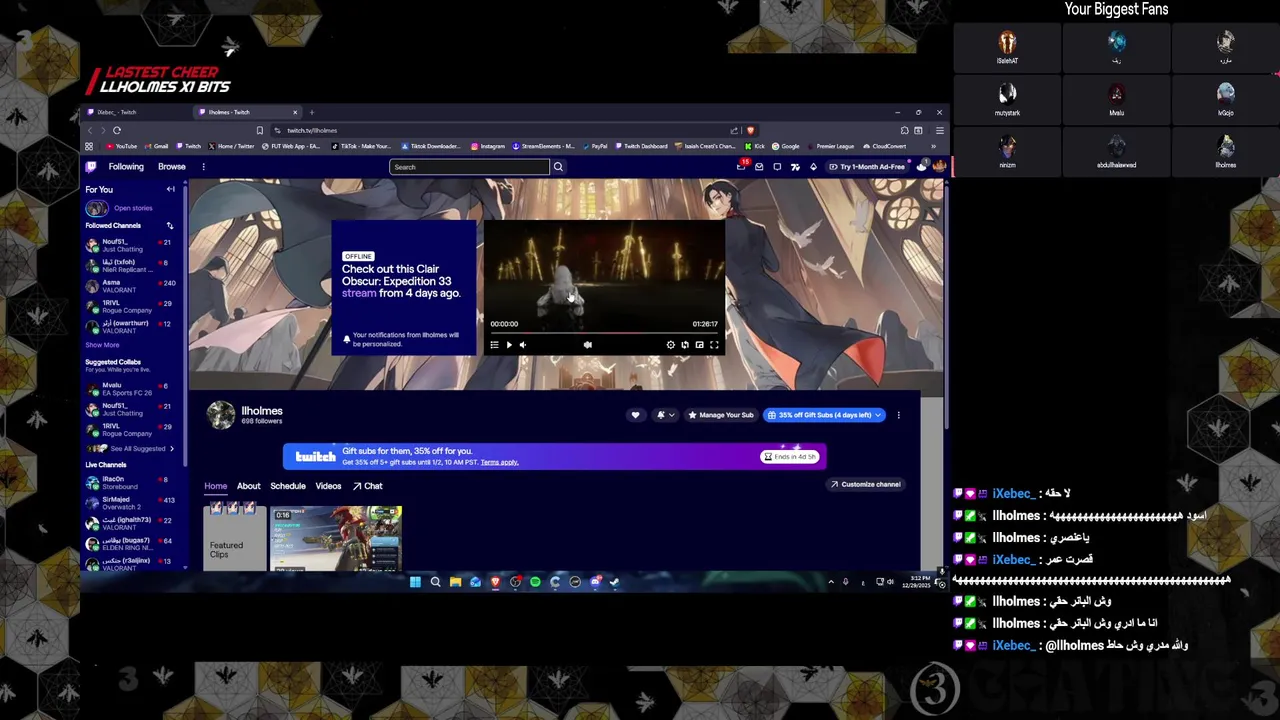This screenshot has width=1280, height=720.
Task: Open notifications inbox with 15 badge
Action: (741, 166)
